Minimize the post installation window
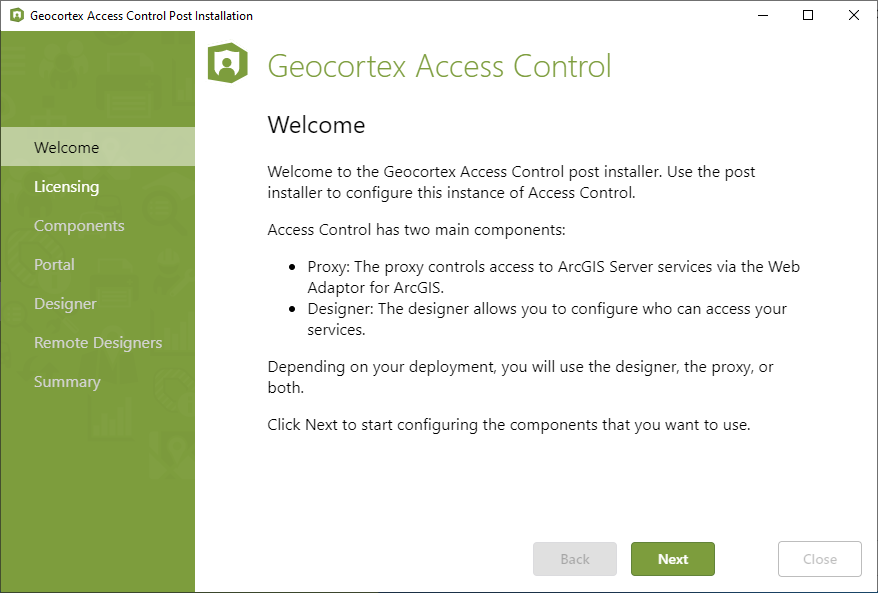878x593 pixels. 763,15
